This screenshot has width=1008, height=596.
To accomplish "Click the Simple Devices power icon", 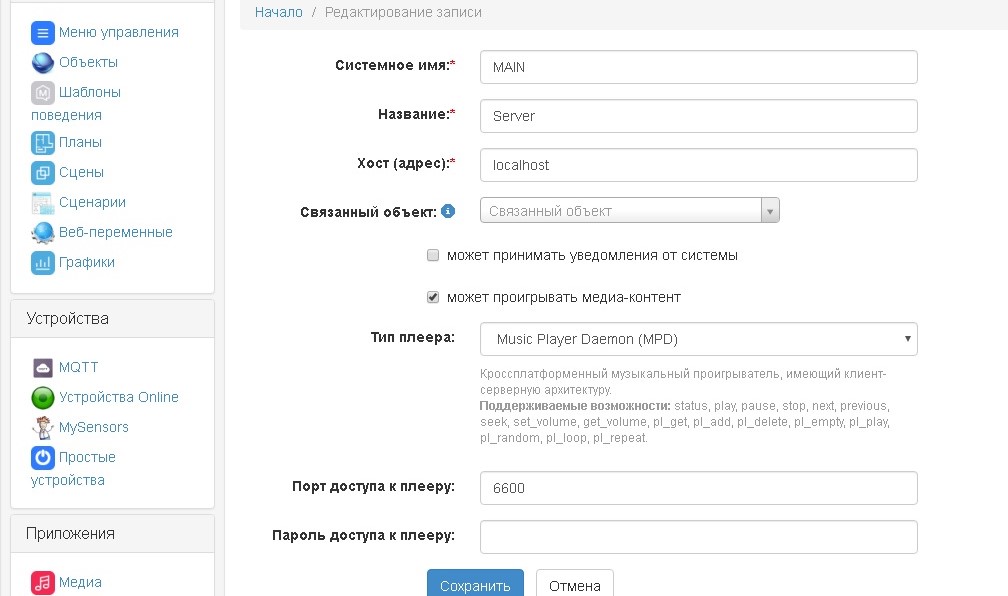I will click(x=42, y=458).
